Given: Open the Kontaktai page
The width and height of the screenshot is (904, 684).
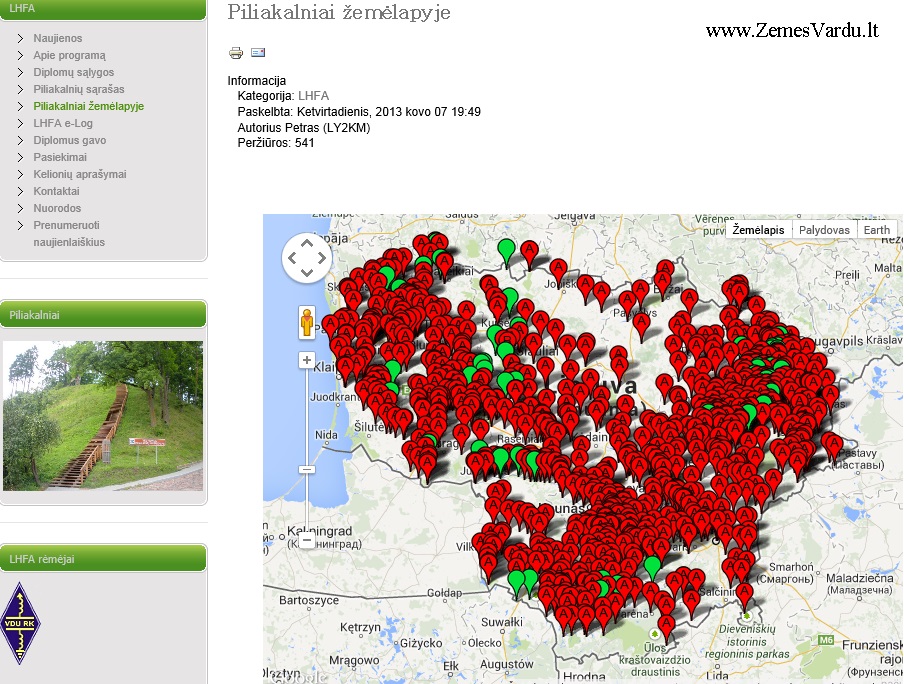Looking at the screenshot, I should pos(56,191).
